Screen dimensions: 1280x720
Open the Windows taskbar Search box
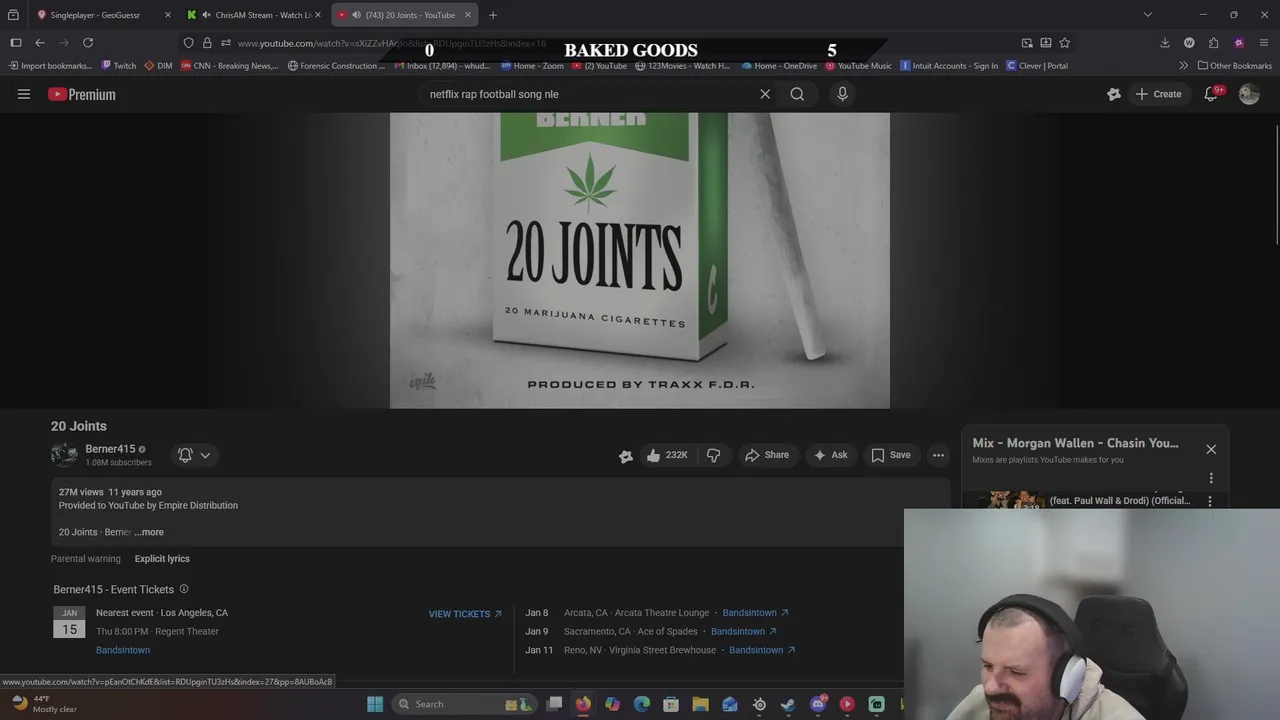tap(463, 704)
